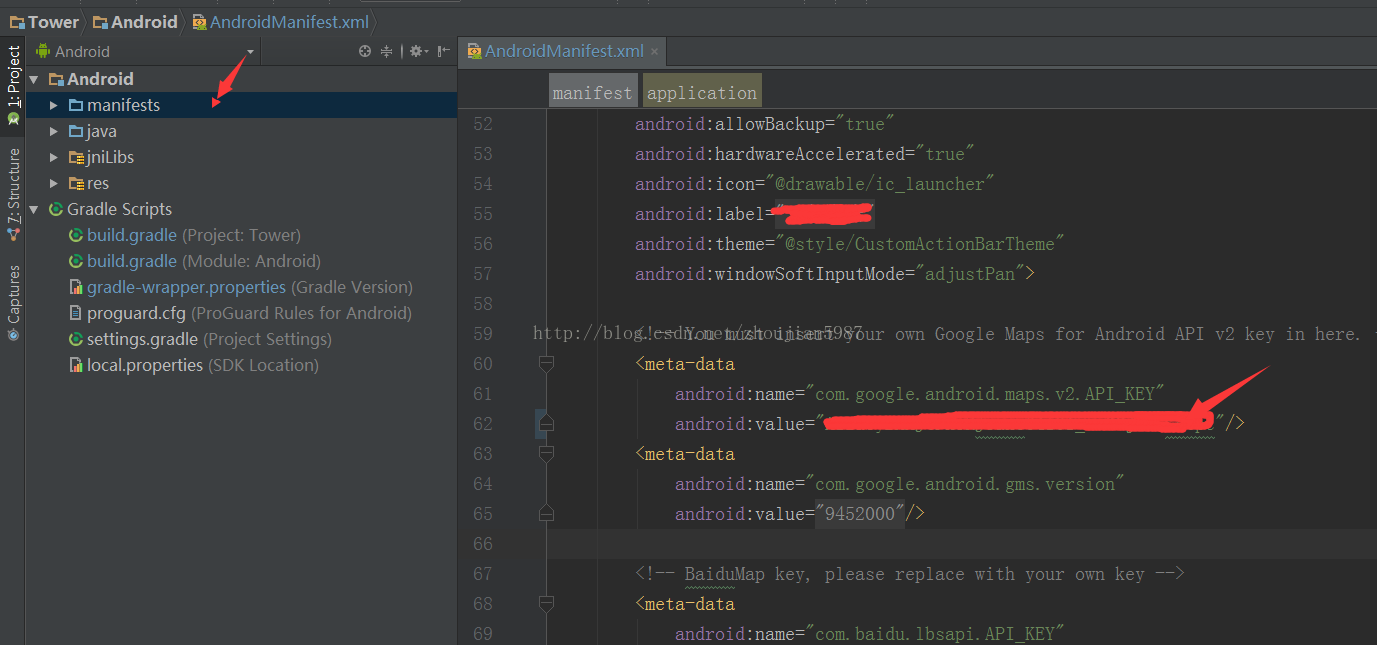Viewport: 1377px width, 645px height.
Task: Collapse the Gradle Scripts node
Action: pos(34,209)
